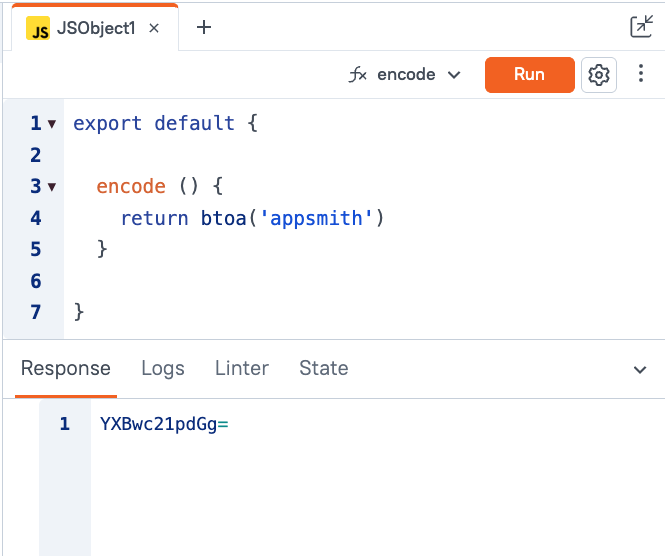Close the JSObject1 tab
The image size is (665, 556).
point(154,28)
